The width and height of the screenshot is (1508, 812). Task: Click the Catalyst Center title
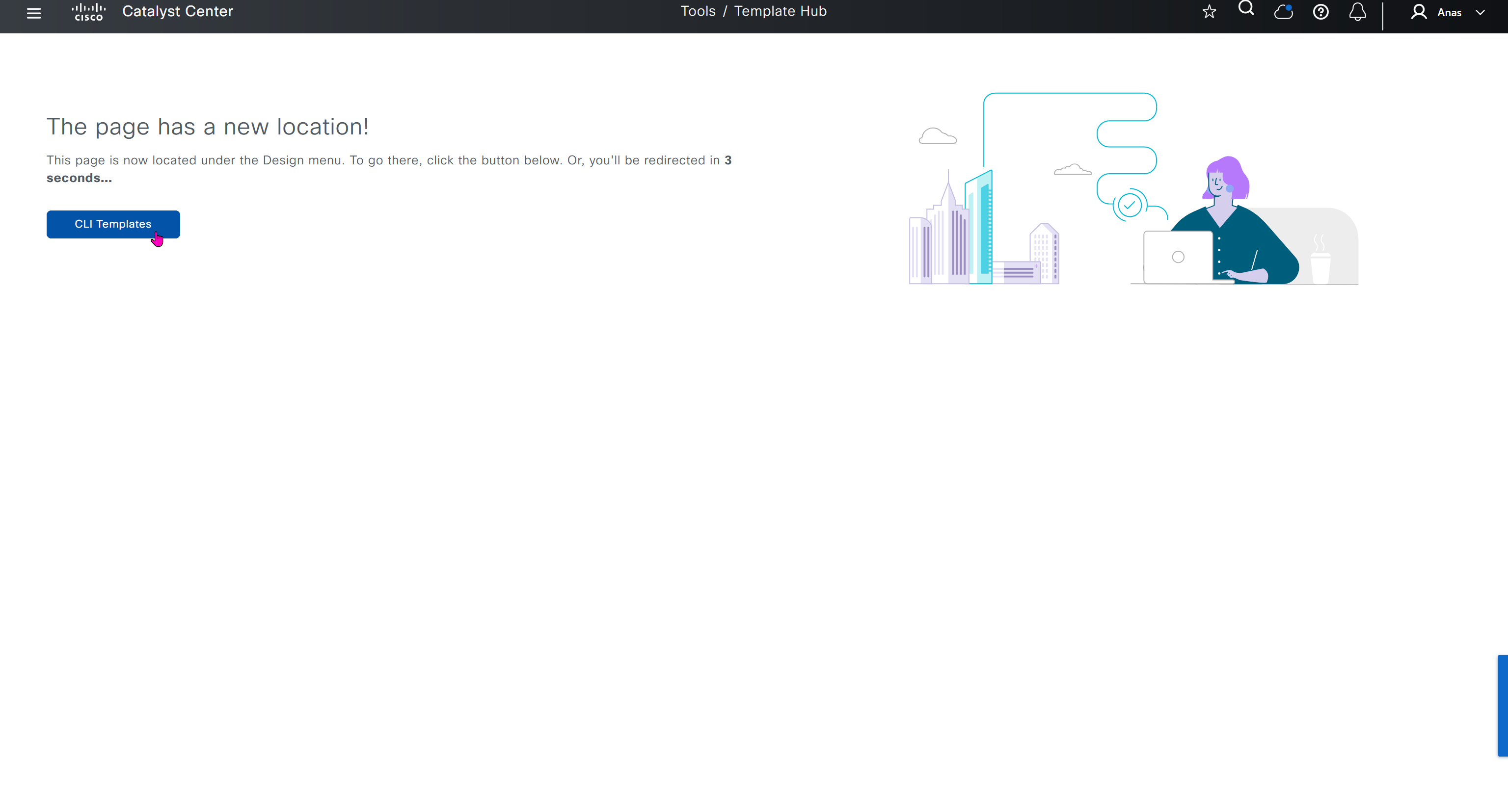177,12
